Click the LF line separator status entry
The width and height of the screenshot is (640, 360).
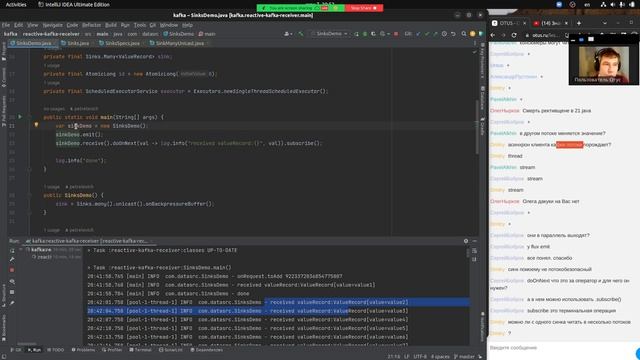point(407,356)
